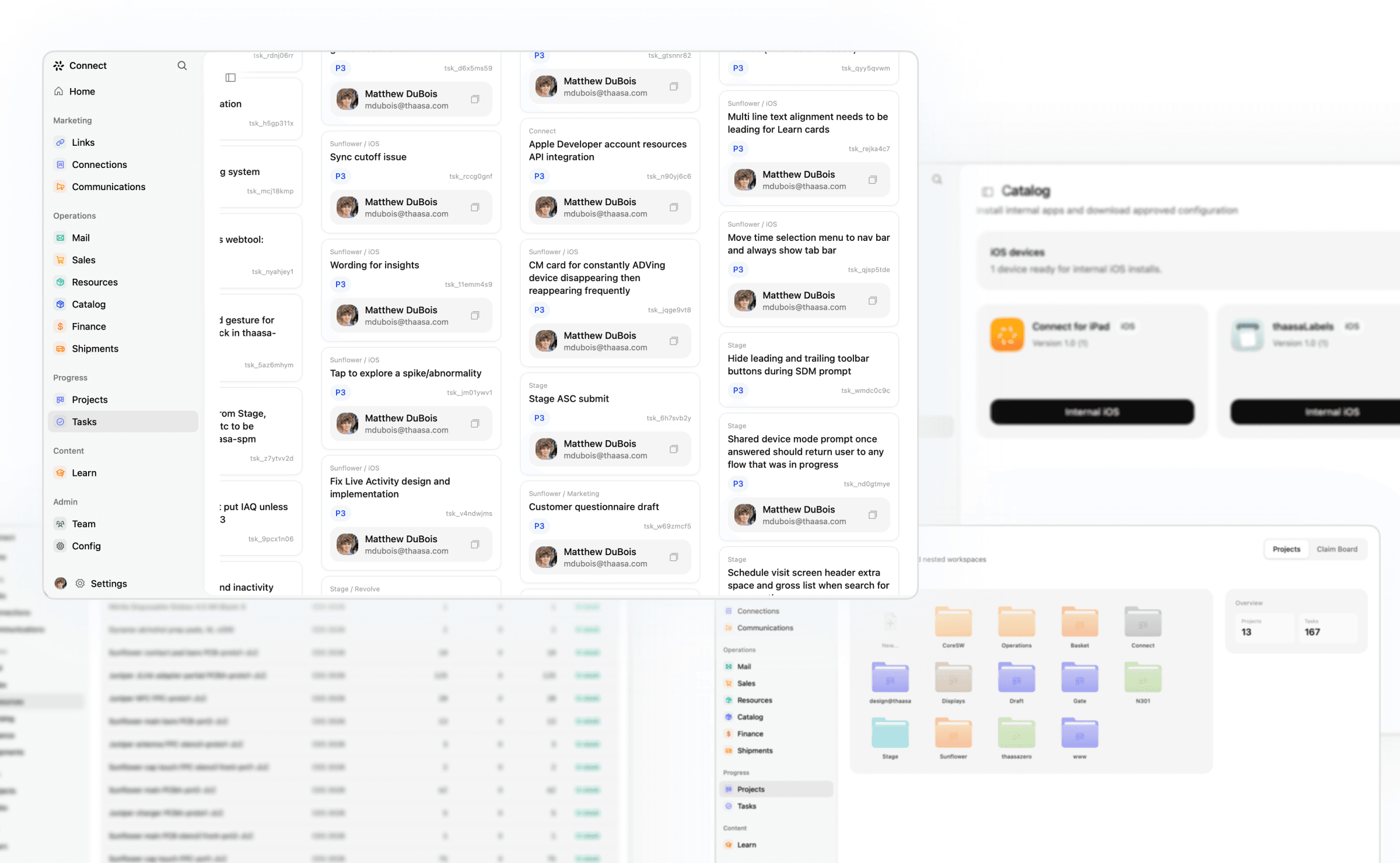This screenshot has width=1400, height=863.
Task: Toggle the sidebar panel icon
Action: click(x=230, y=78)
